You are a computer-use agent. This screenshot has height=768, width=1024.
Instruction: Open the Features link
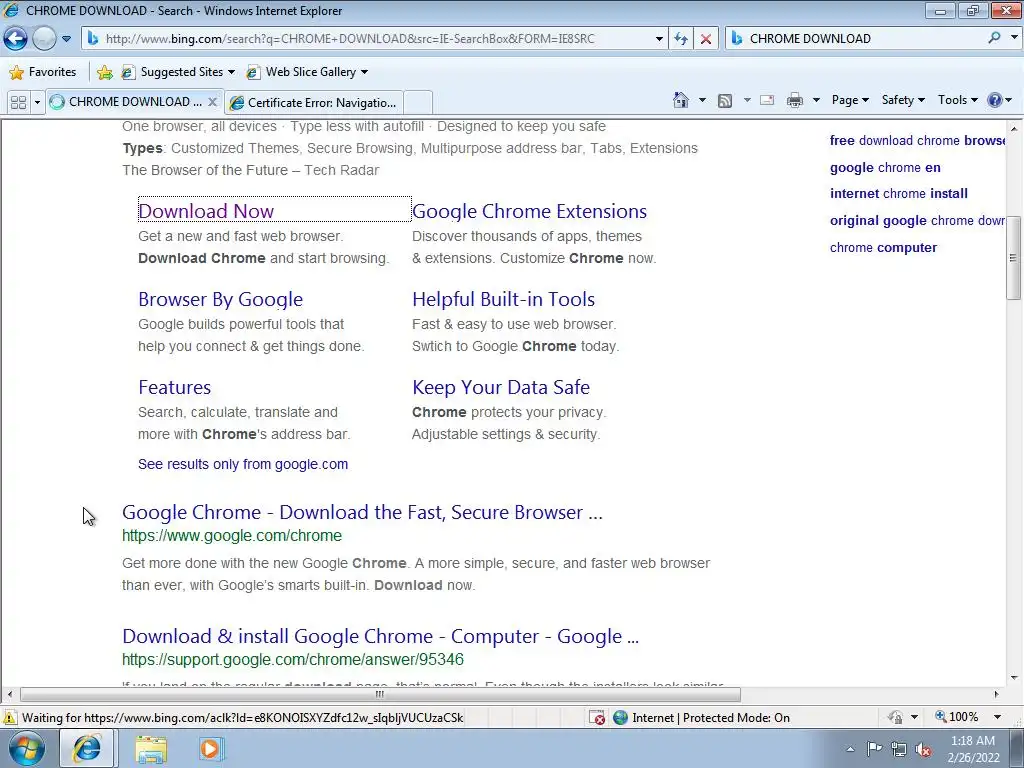[174, 387]
